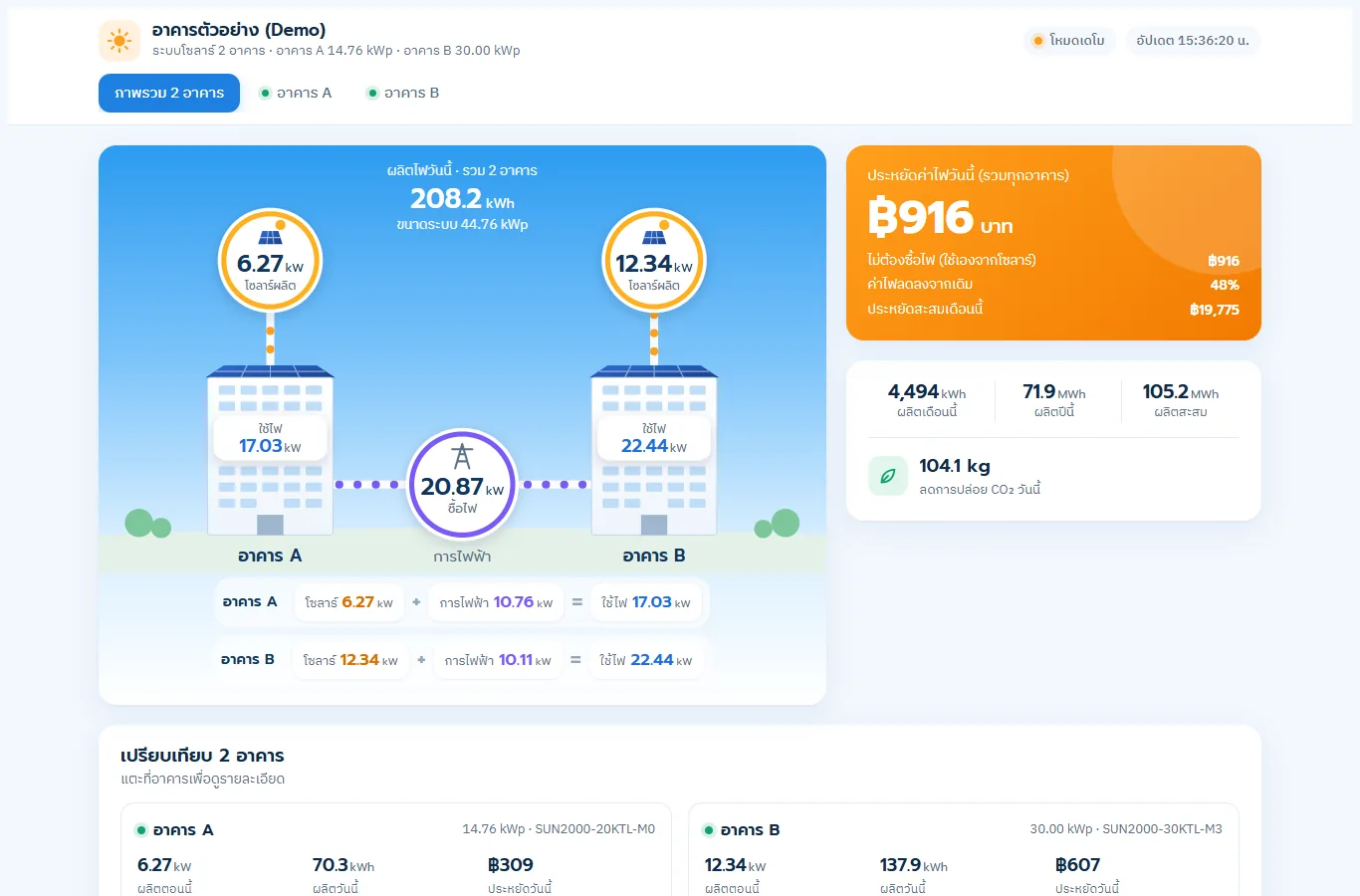Open the อาคาร A tab
This screenshot has width=1360, height=896.
295,93
